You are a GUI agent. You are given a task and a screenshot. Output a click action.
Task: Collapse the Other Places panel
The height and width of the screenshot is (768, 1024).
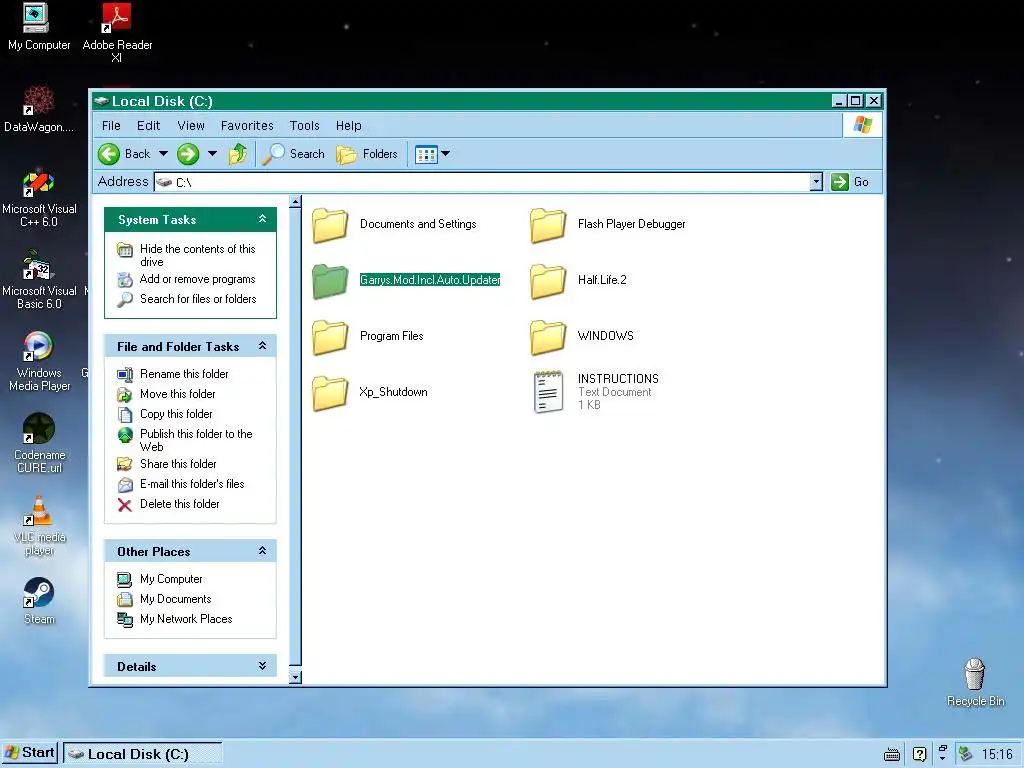point(262,551)
